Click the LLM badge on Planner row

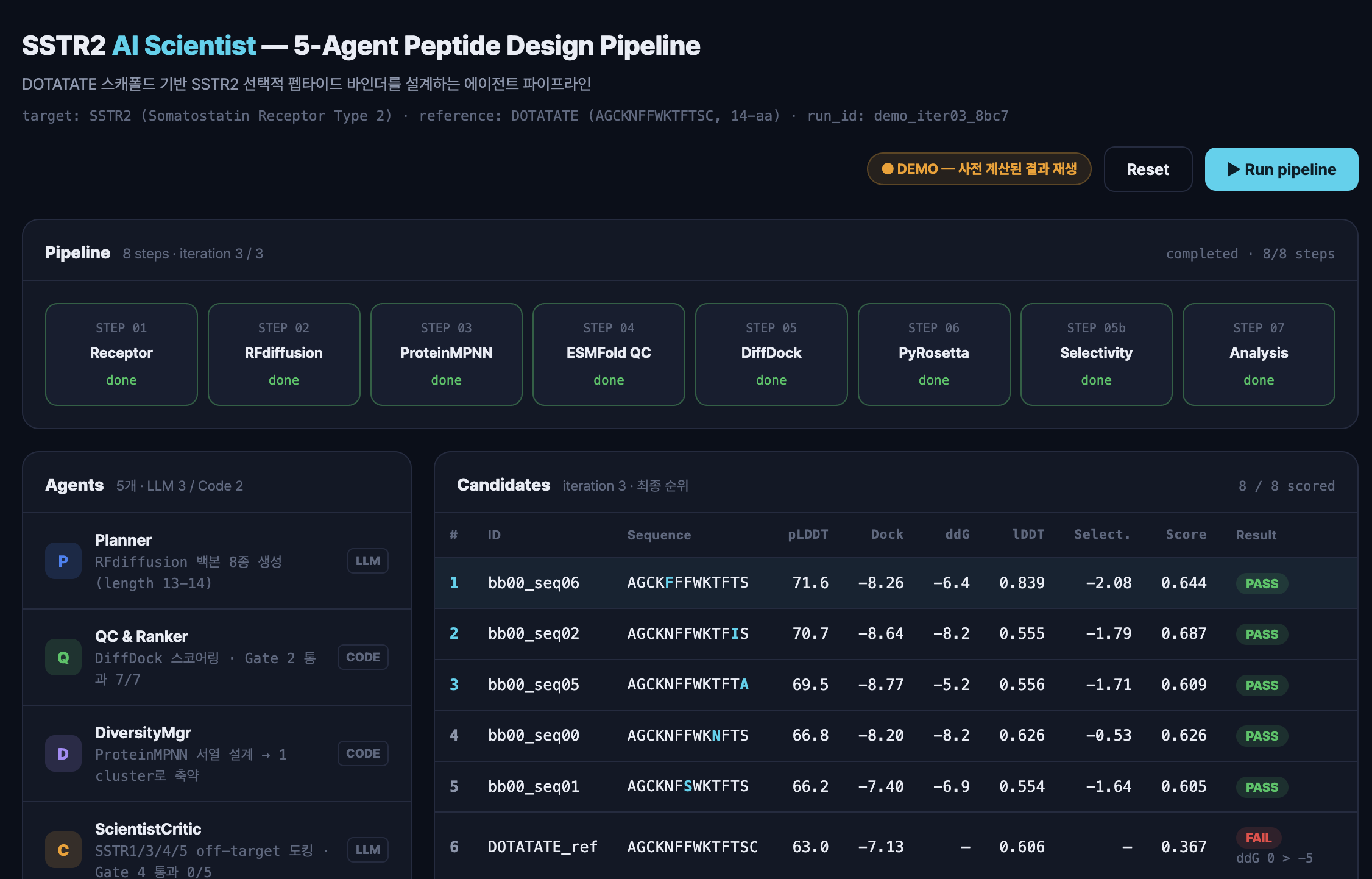(368, 561)
